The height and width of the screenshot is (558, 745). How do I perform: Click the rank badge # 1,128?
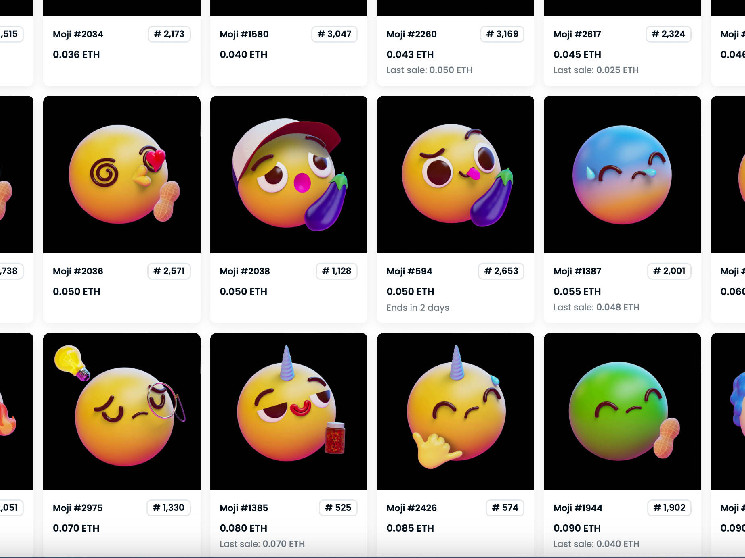coord(336,271)
